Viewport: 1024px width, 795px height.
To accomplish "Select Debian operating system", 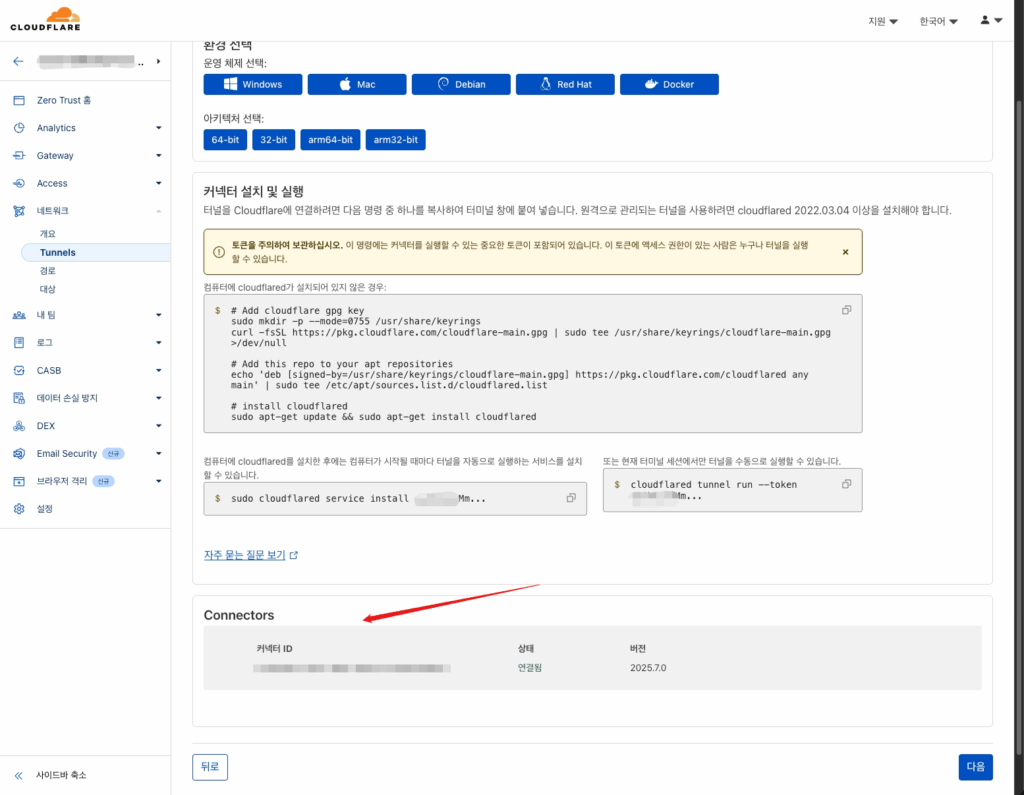I will 461,84.
